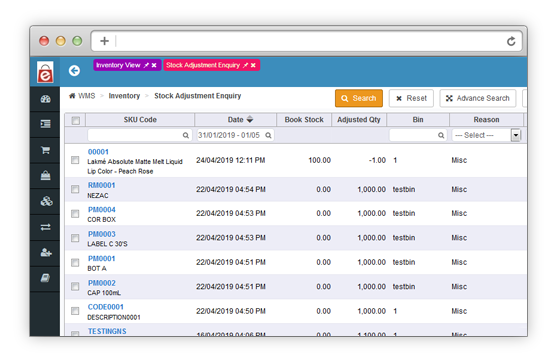Click the shopping cart sidebar icon

point(45,150)
